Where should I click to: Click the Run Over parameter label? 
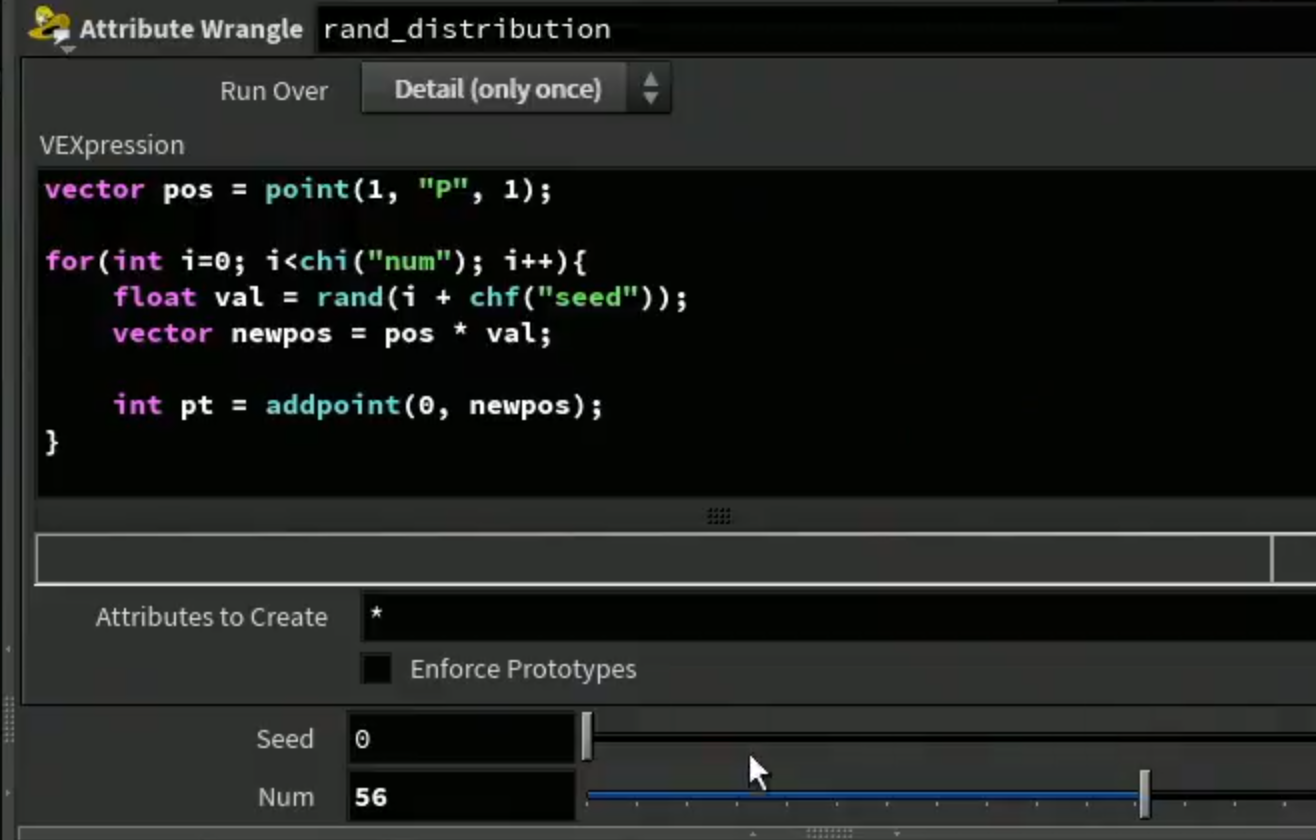(x=273, y=91)
